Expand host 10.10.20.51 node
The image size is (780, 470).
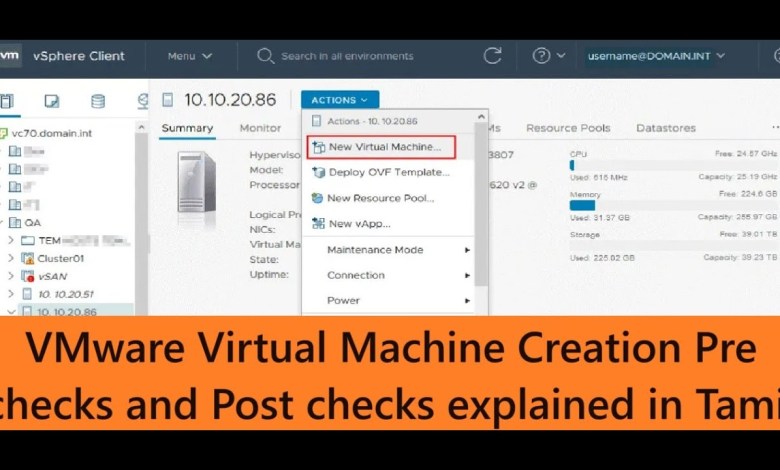coord(10,294)
